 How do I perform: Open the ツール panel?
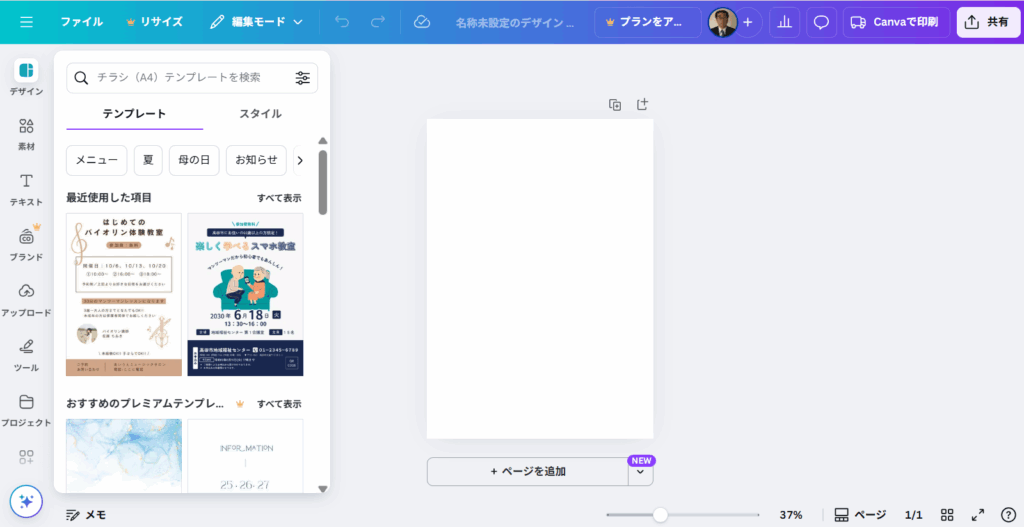[26, 355]
